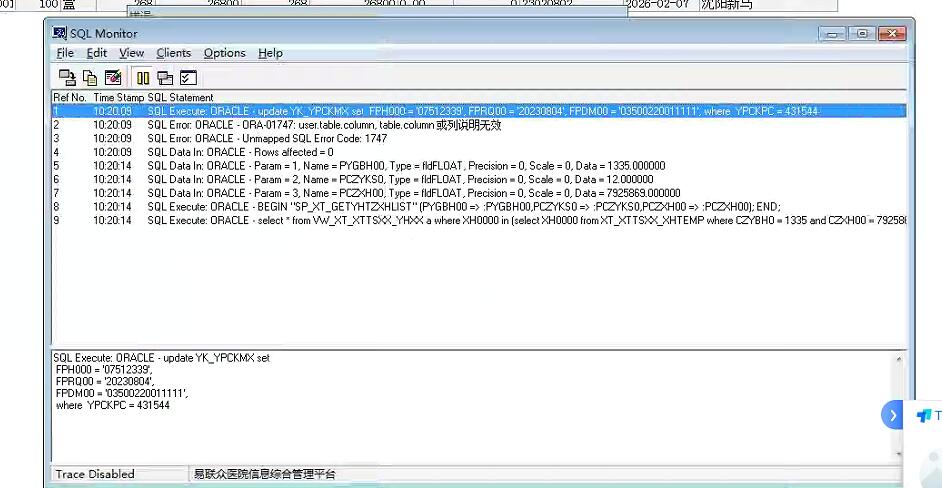Select the BEGIN SP_XT_GETYHTZXHLIST row

point(479,207)
